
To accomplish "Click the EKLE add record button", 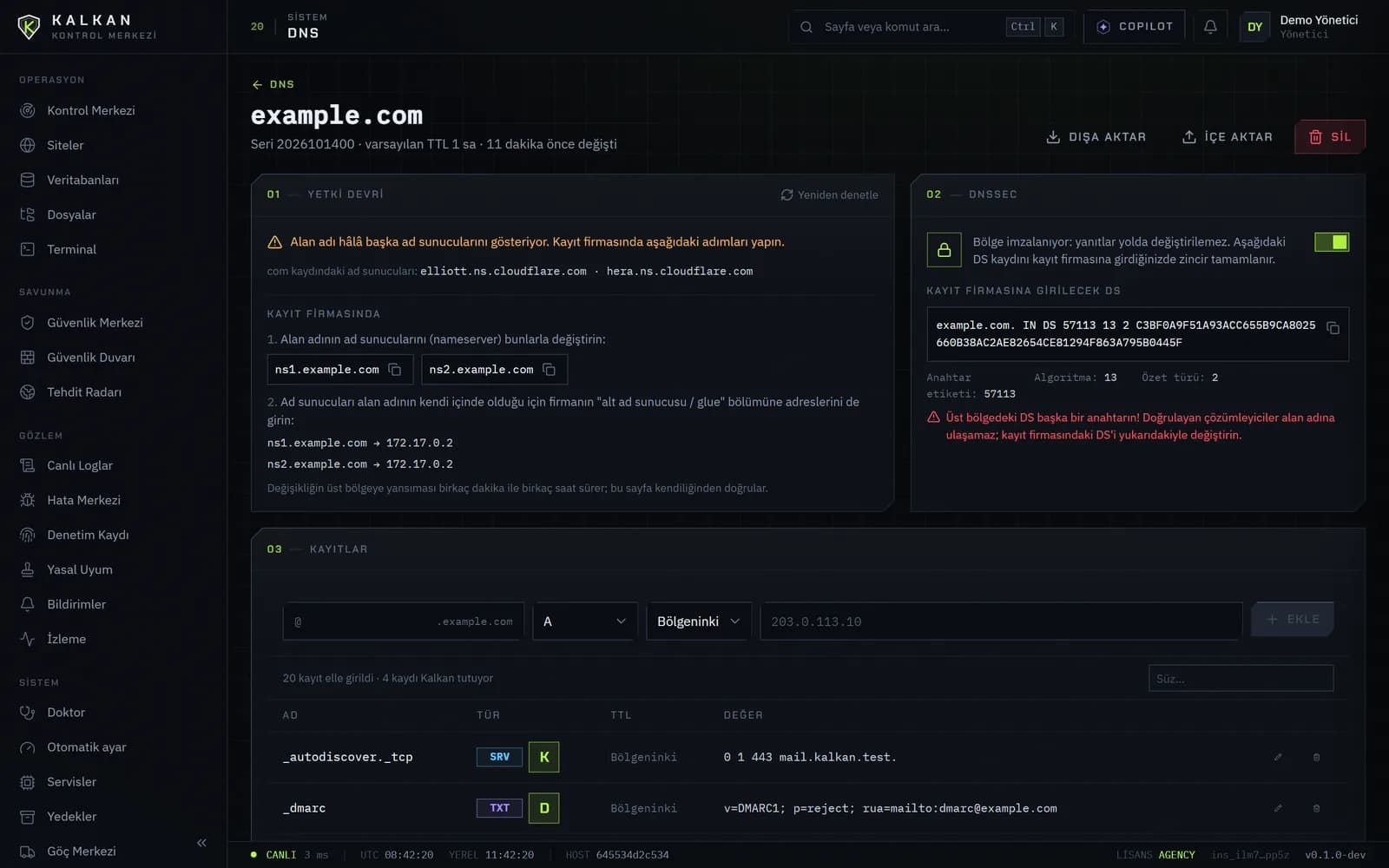I will (1292, 620).
